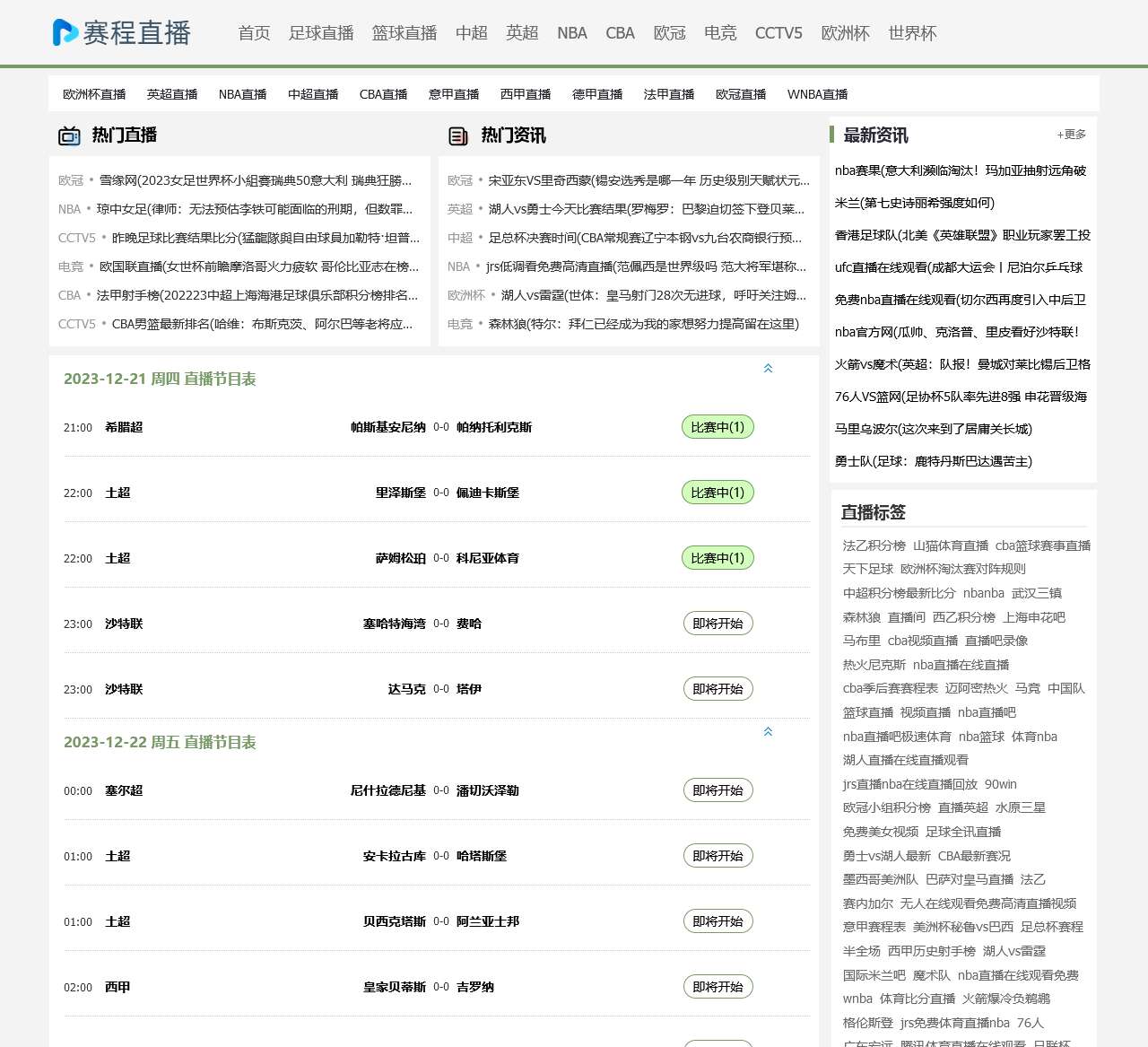
Task: Select CCTV5 in the top navigation
Action: tap(778, 33)
